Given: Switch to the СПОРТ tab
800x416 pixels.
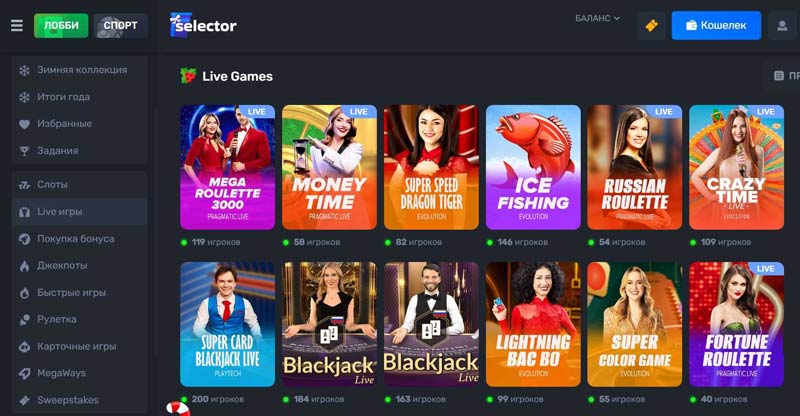Looking at the screenshot, I should 120,26.
